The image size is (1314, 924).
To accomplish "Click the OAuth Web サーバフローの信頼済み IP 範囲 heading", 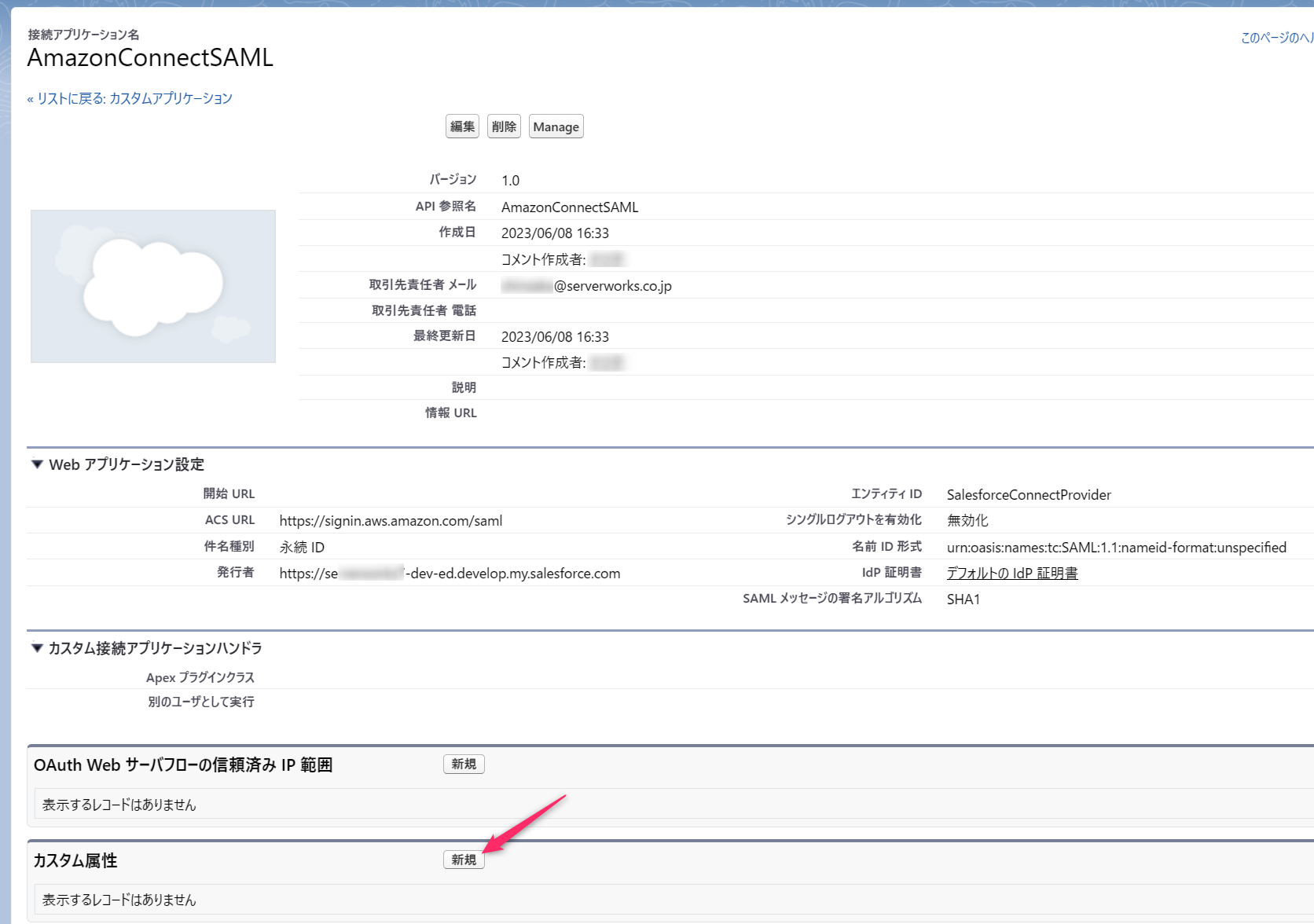I will pyautogui.click(x=183, y=764).
